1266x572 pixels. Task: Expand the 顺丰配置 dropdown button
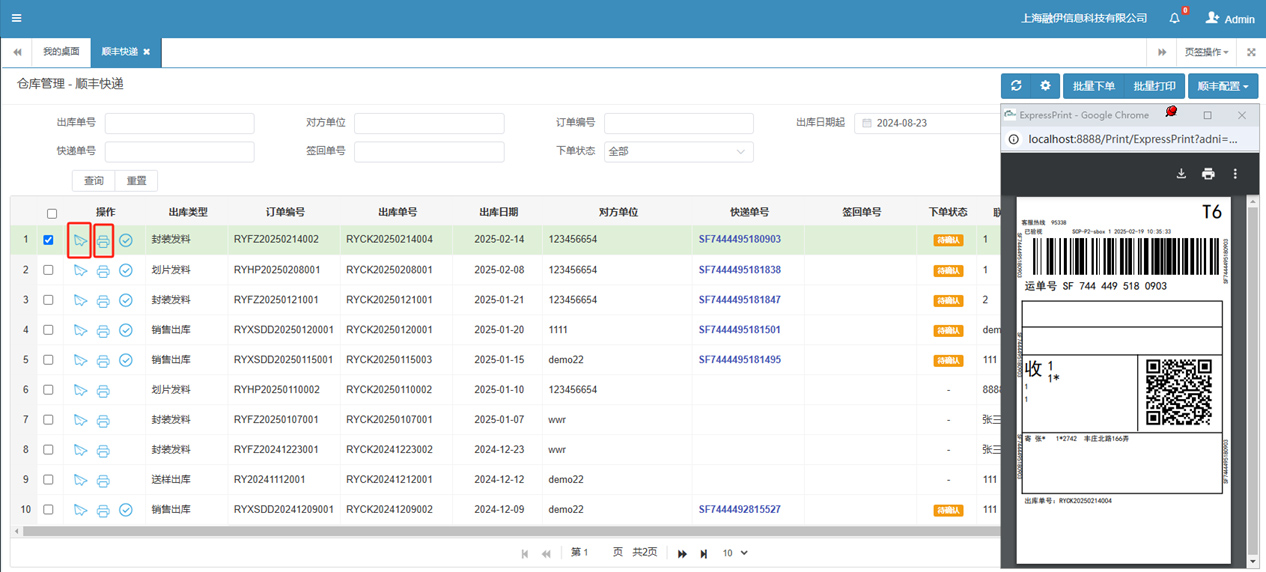point(1223,86)
